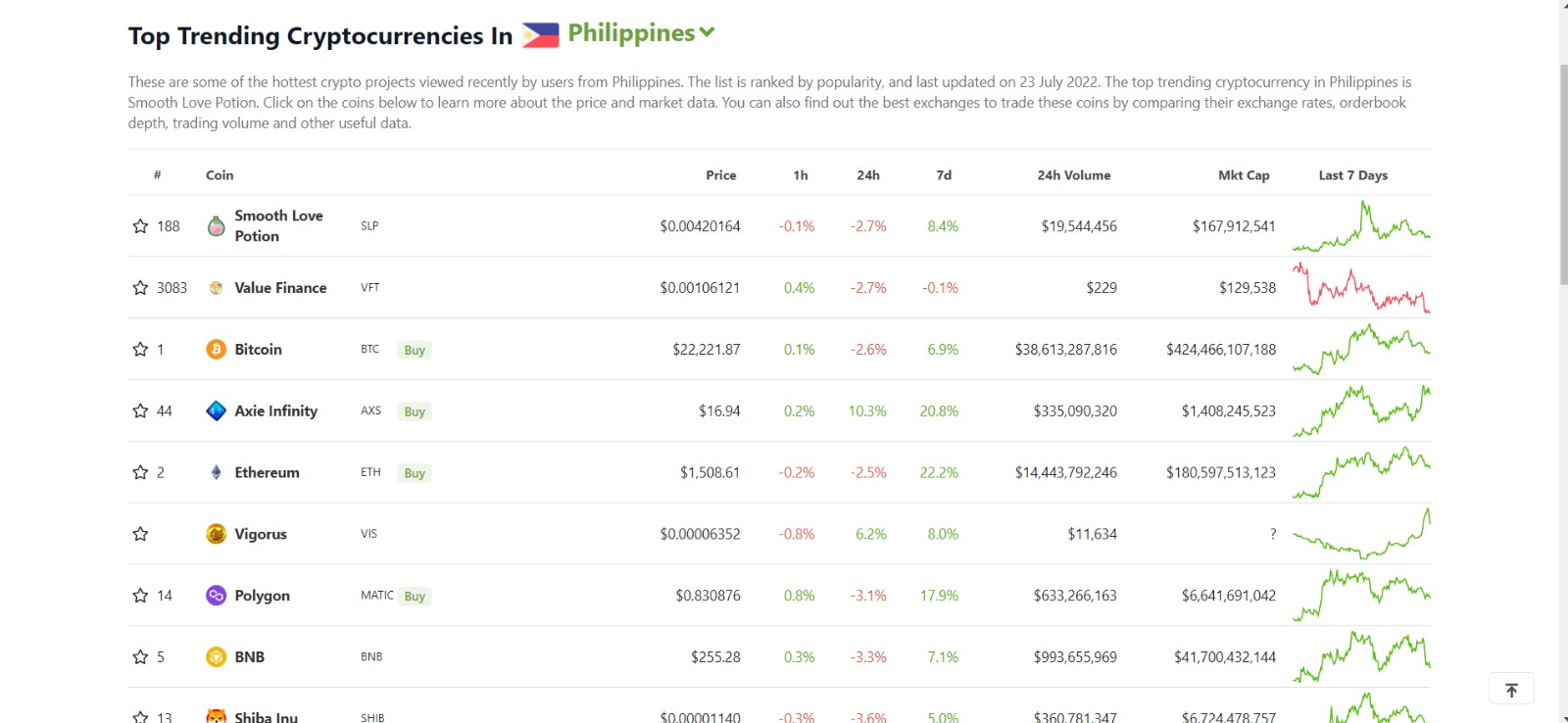Click BNB price $255.28
This screenshot has width=1568, height=723.
[715, 657]
